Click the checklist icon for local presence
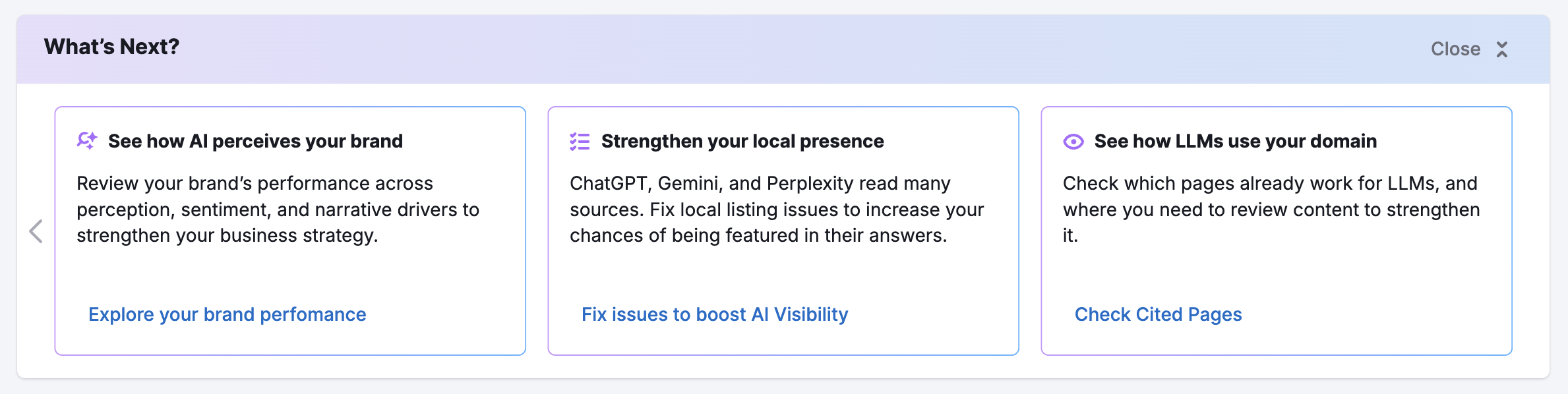 point(580,142)
